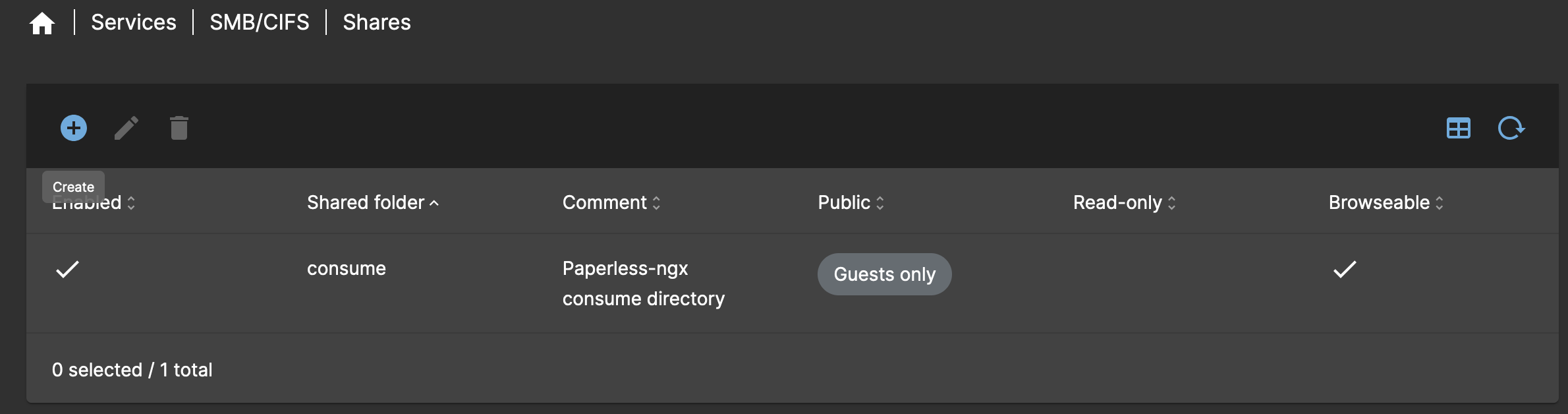Click the Enabled checkmark for consume
This screenshot has height=414, width=1568.
(67, 269)
